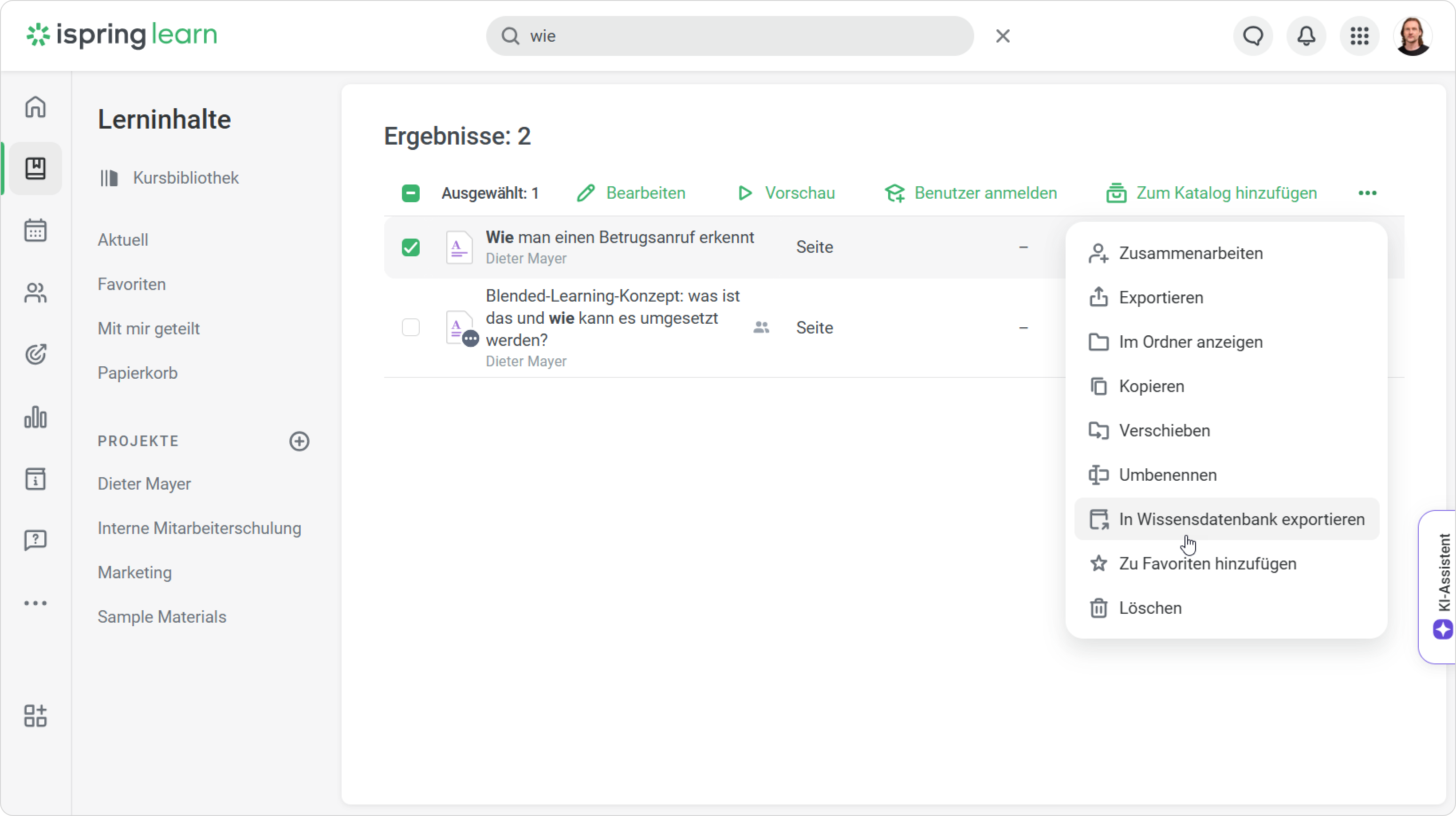Open the three-dots more actions menu

(1367, 193)
